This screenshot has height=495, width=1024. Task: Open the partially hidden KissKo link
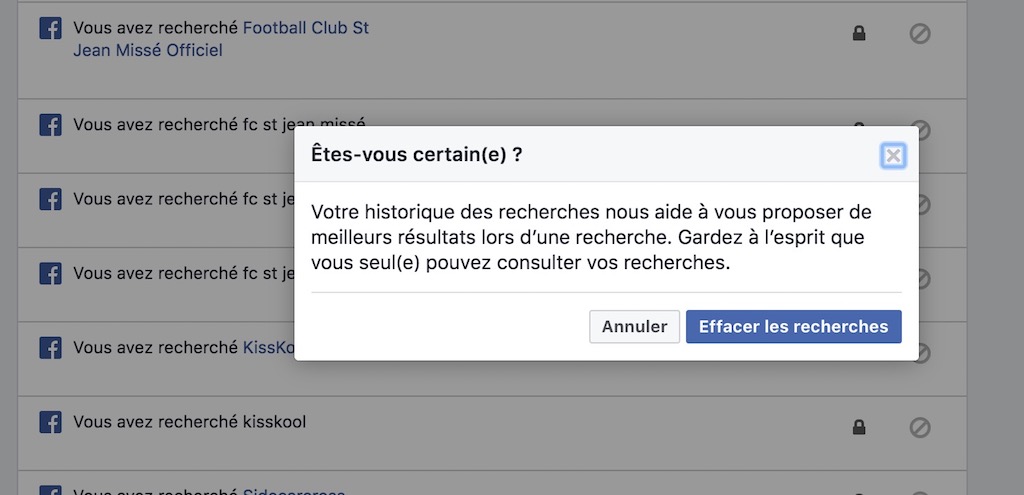pos(268,348)
